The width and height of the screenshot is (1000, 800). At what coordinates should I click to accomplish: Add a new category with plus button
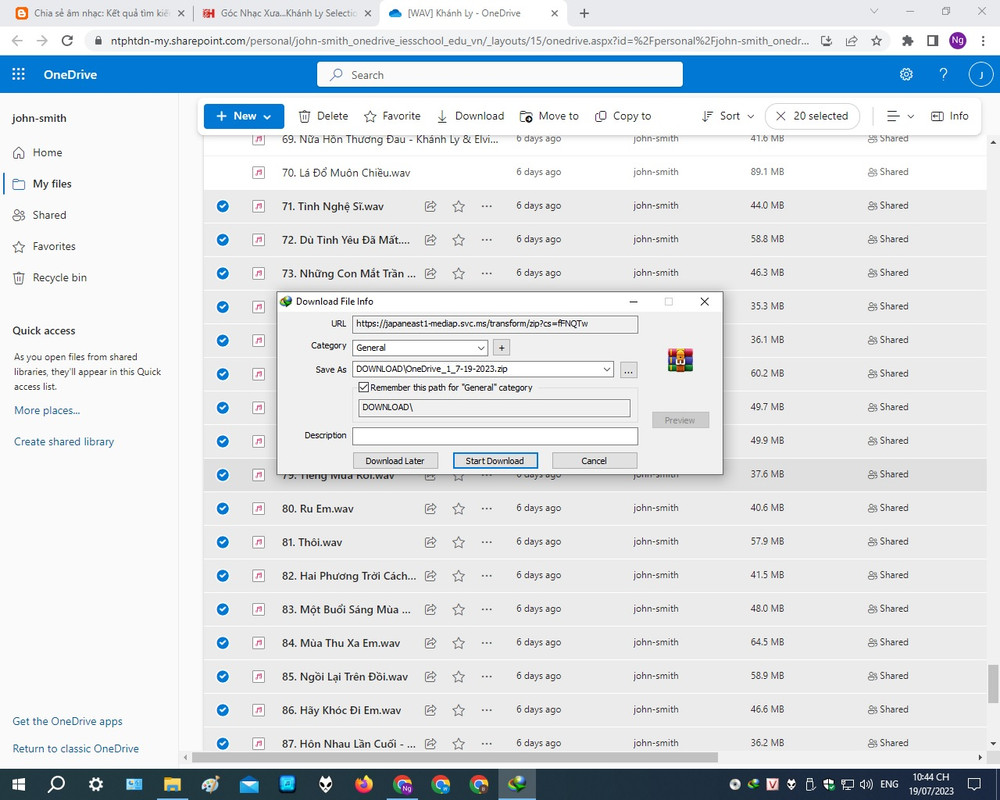501,348
